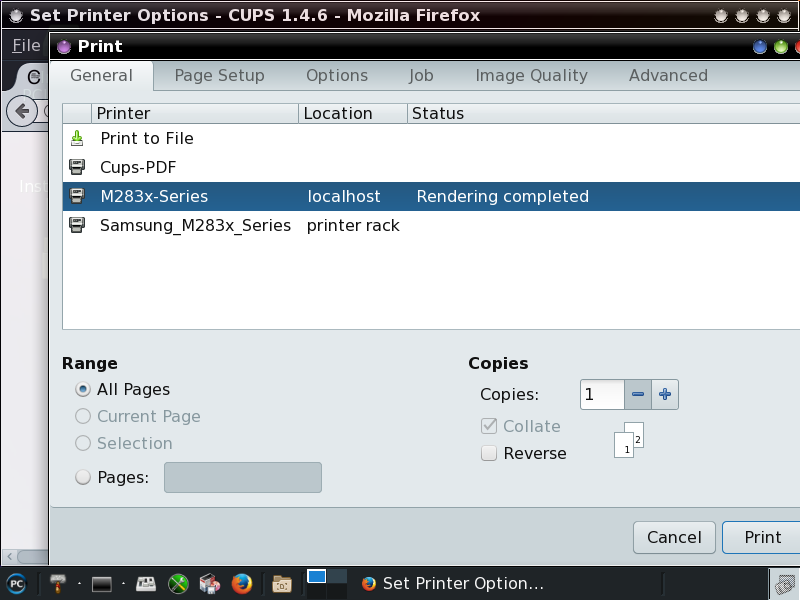Click the Cancel button
Image resolution: width=800 pixels, height=600 pixels.
(674, 537)
